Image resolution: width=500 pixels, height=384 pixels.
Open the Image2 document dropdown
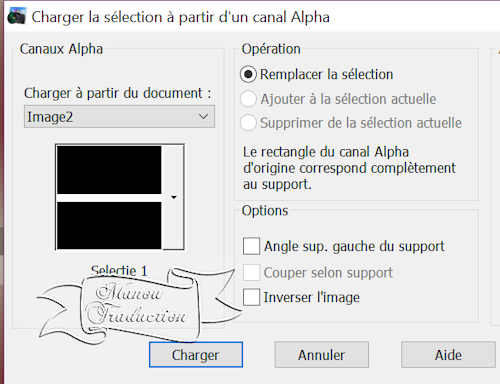tap(119, 117)
